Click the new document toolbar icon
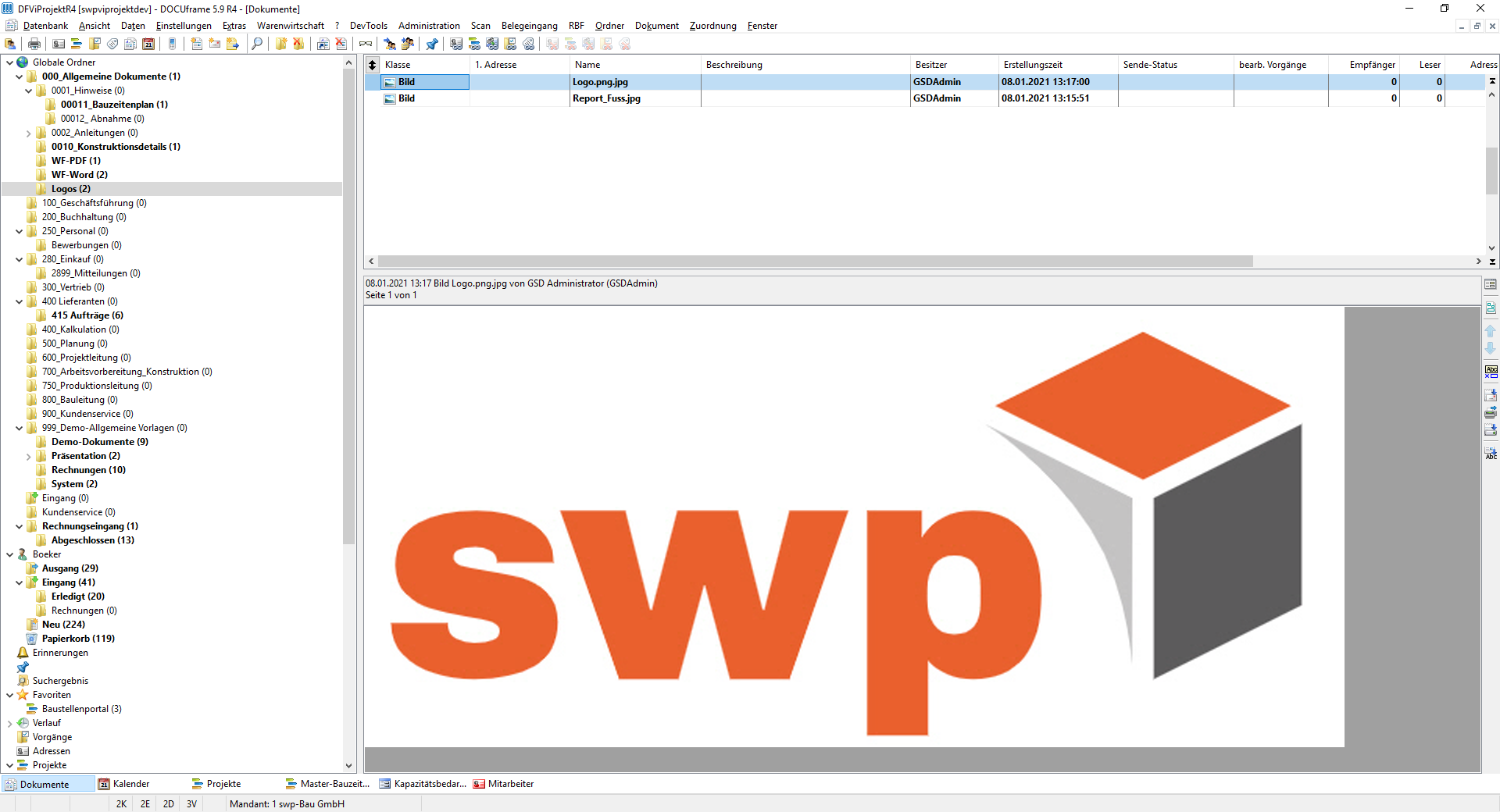This screenshot has width=1500, height=812. coord(197,44)
